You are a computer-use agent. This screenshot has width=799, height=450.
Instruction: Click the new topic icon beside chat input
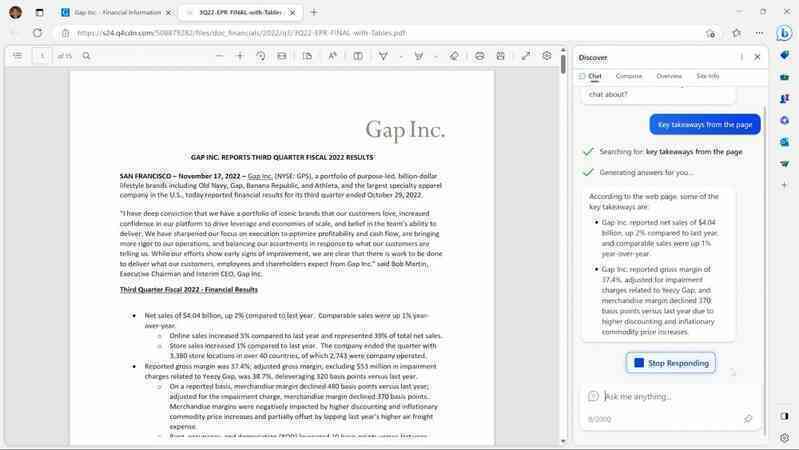coord(593,396)
